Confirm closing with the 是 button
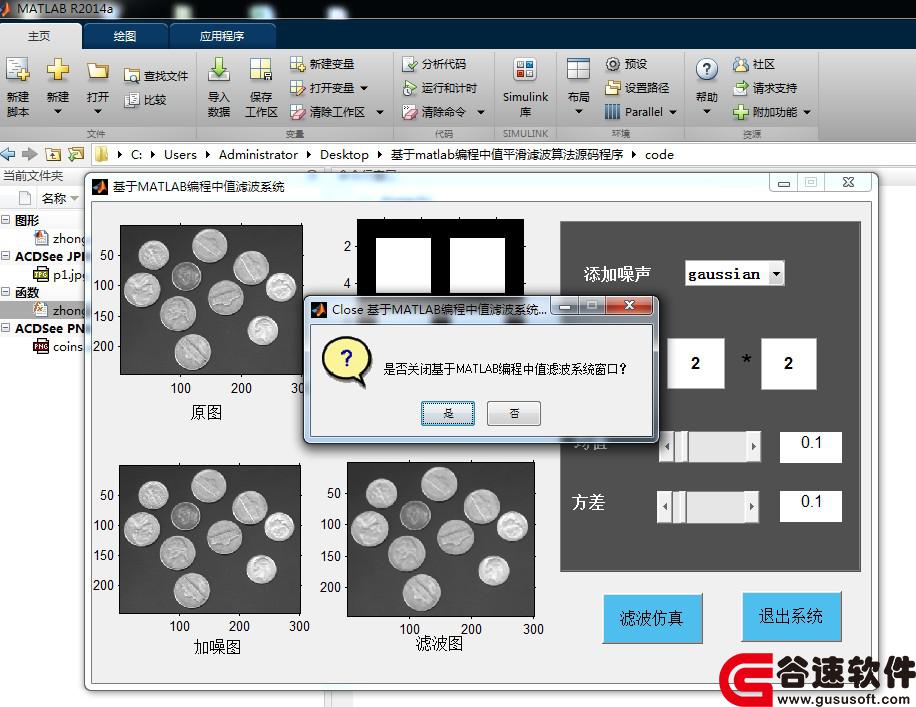The width and height of the screenshot is (916, 707). 447,414
